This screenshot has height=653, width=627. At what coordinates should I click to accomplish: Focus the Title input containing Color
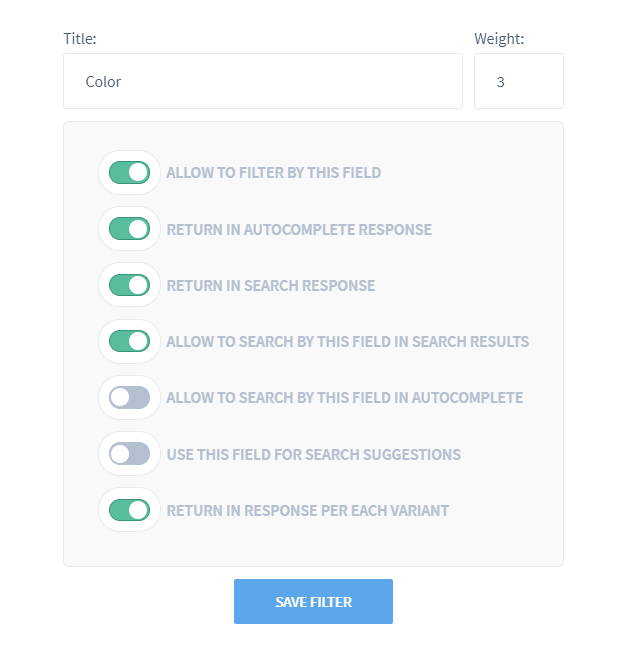coord(263,81)
